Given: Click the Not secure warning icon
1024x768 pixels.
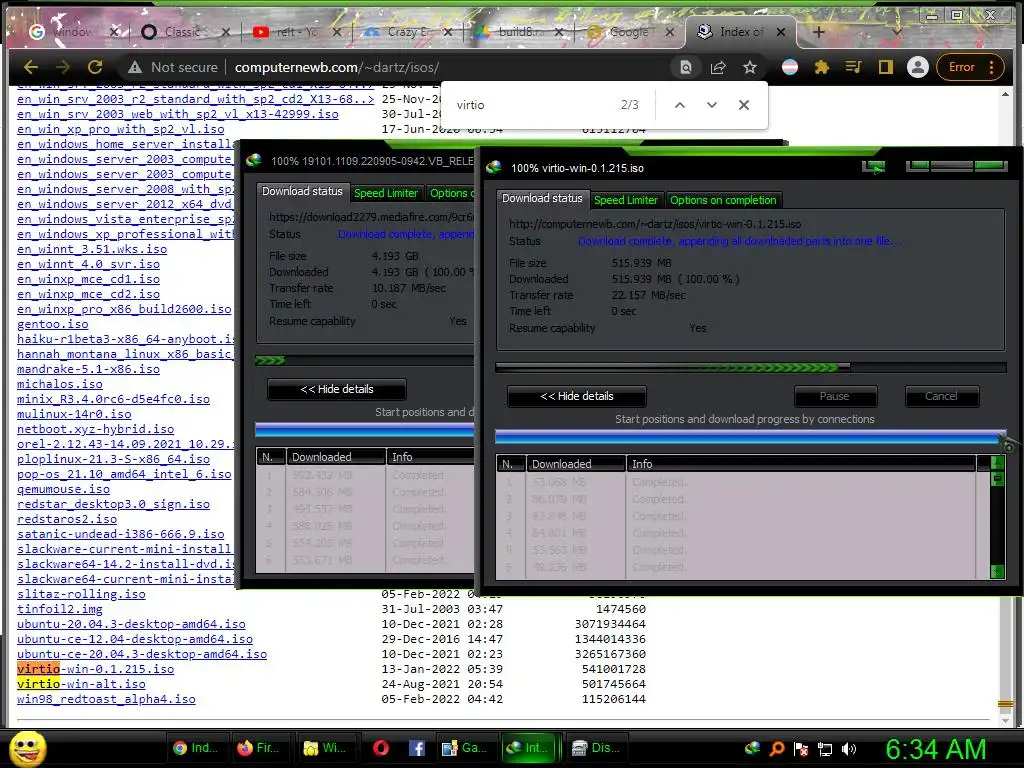Looking at the screenshot, I should tap(135, 67).
